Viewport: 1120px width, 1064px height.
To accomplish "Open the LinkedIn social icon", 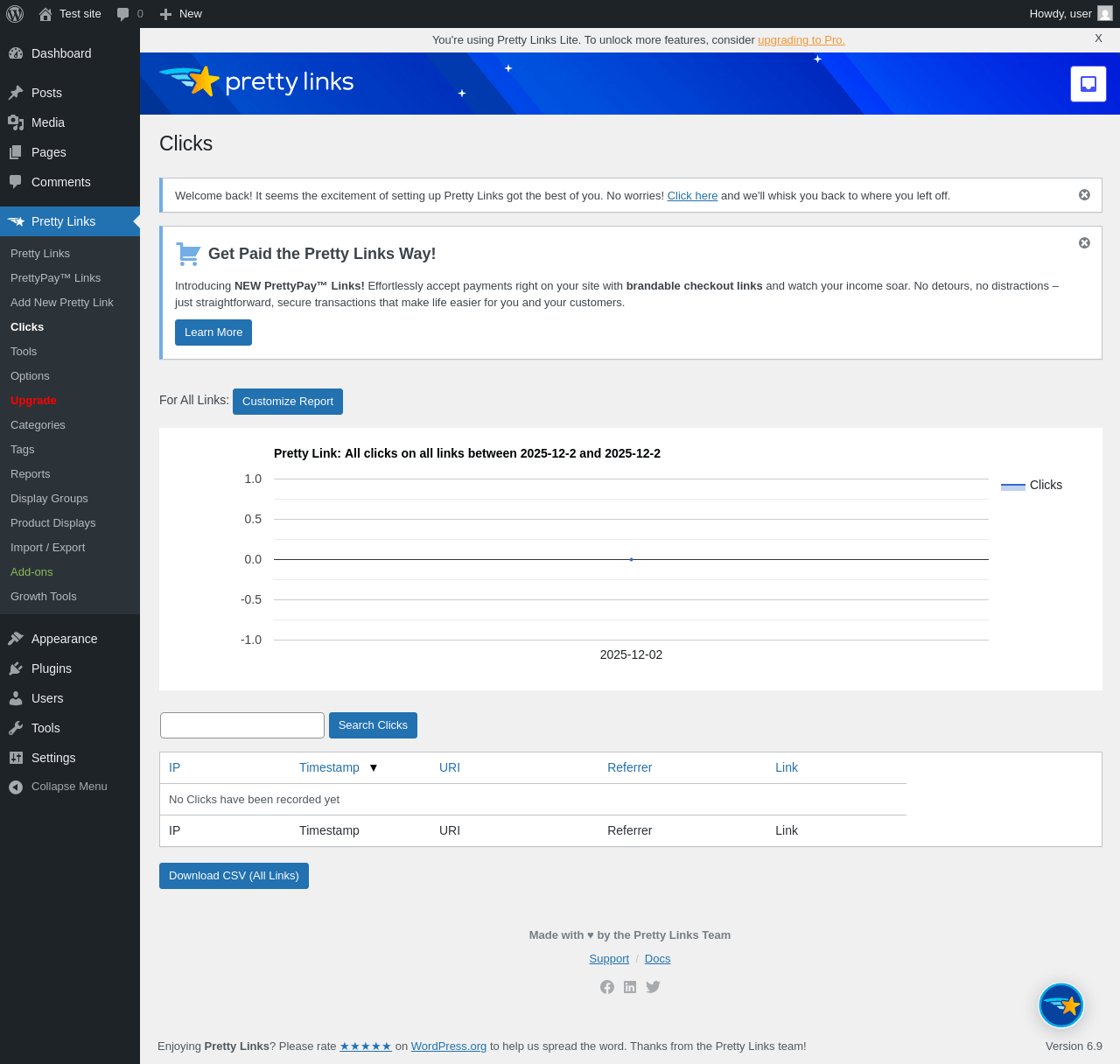I will tap(630, 987).
